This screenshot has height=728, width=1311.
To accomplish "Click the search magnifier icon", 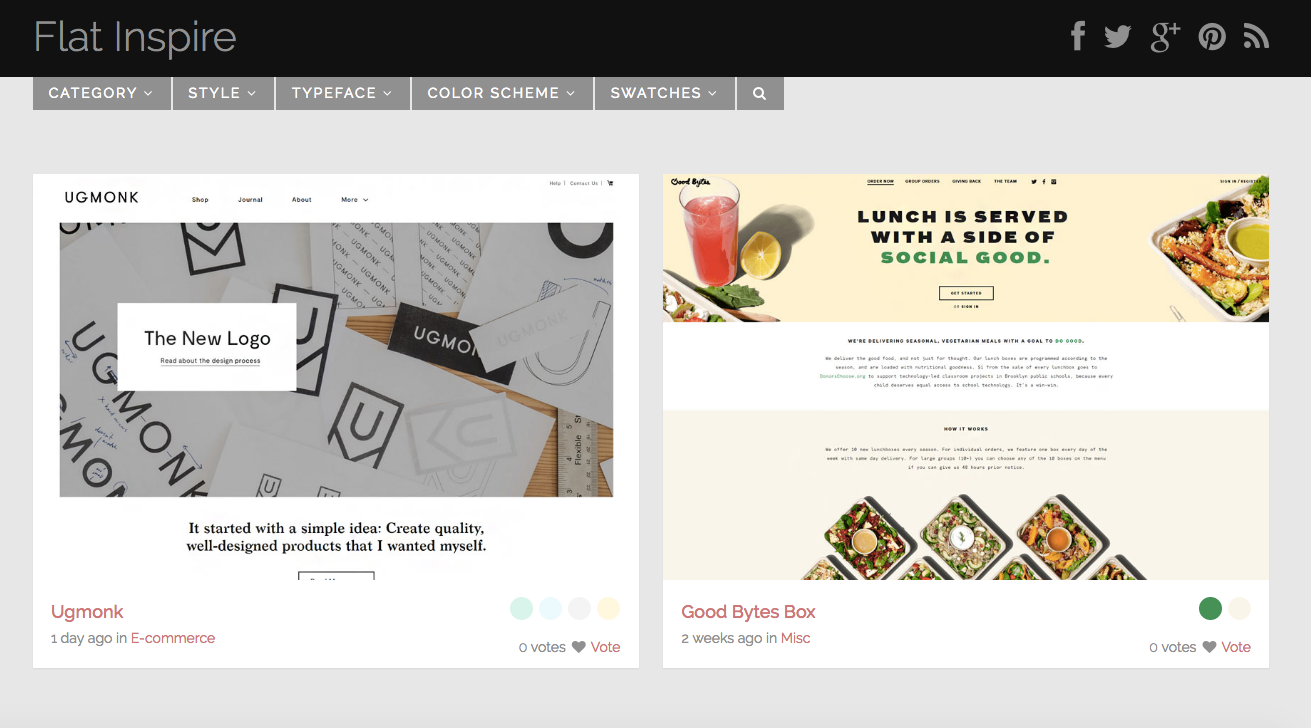I will click(x=760, y=93).
